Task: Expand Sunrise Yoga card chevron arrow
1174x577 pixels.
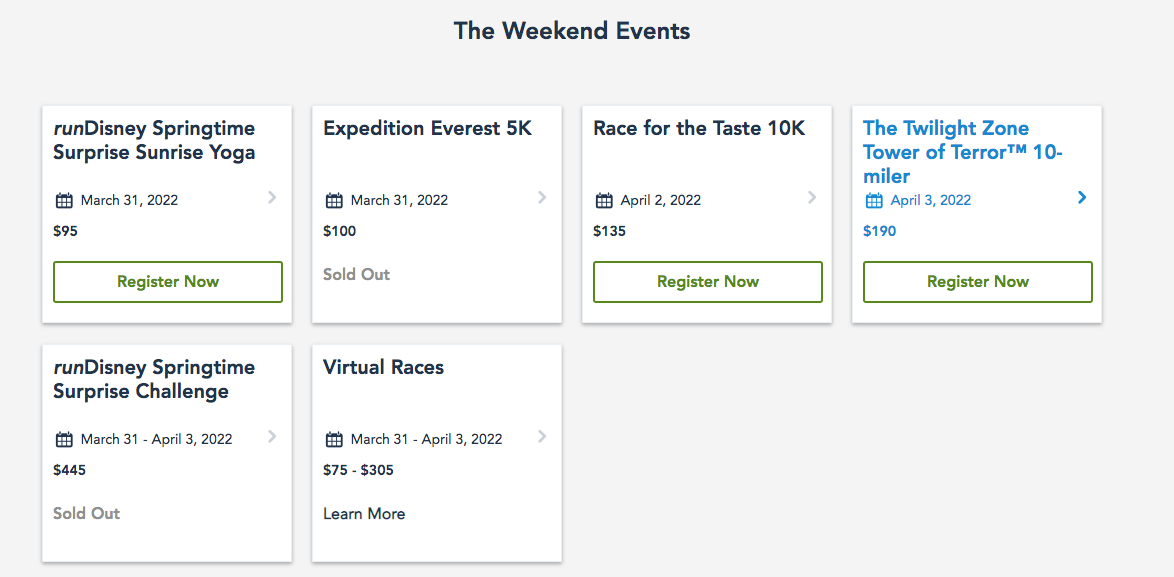Action: pos(272,198)
